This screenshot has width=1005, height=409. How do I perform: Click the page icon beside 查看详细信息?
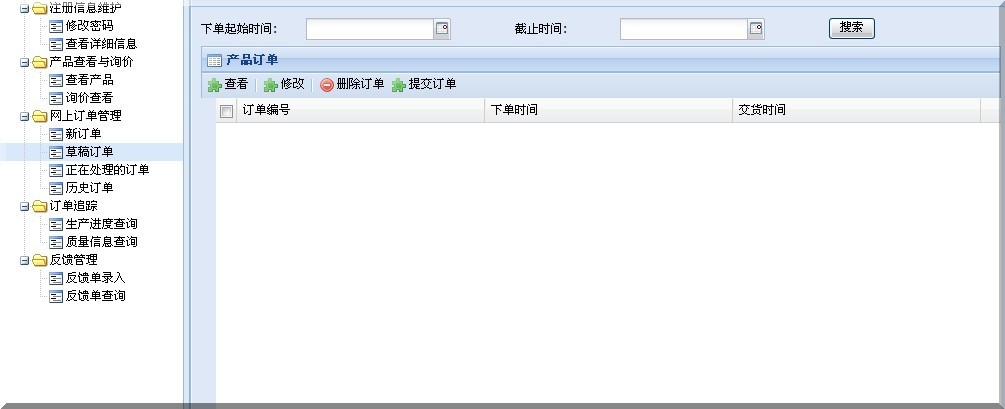pos(56,44)
